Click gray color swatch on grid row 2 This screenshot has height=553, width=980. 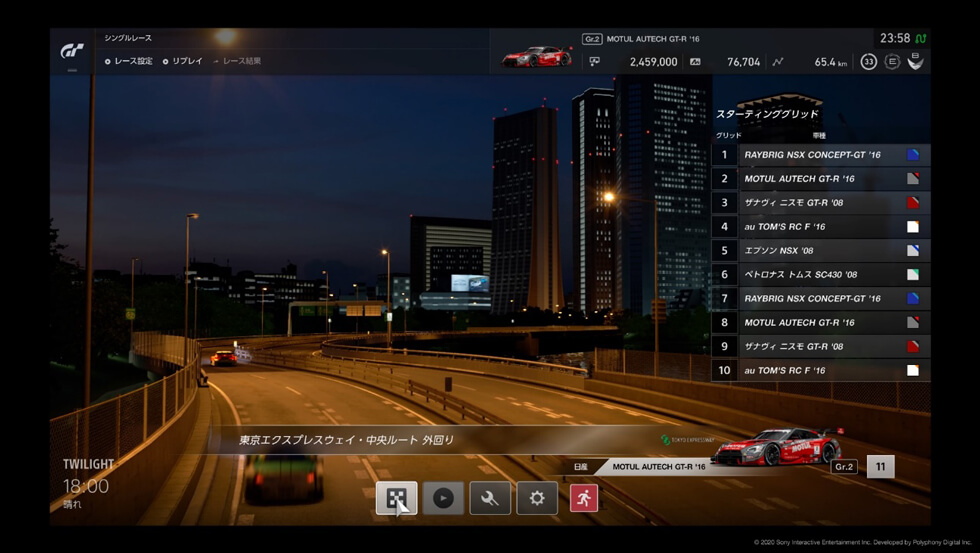click(x=913, y=179)
